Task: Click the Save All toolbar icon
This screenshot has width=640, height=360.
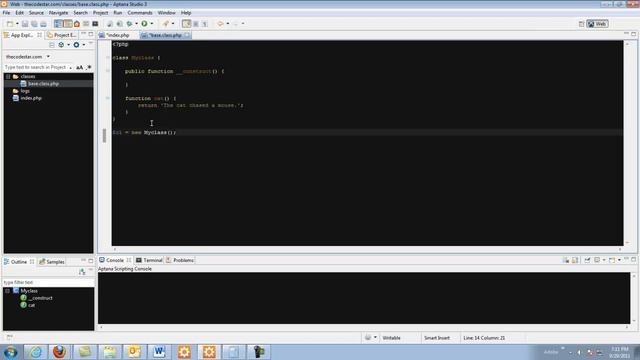Action: tap(34, 24)
